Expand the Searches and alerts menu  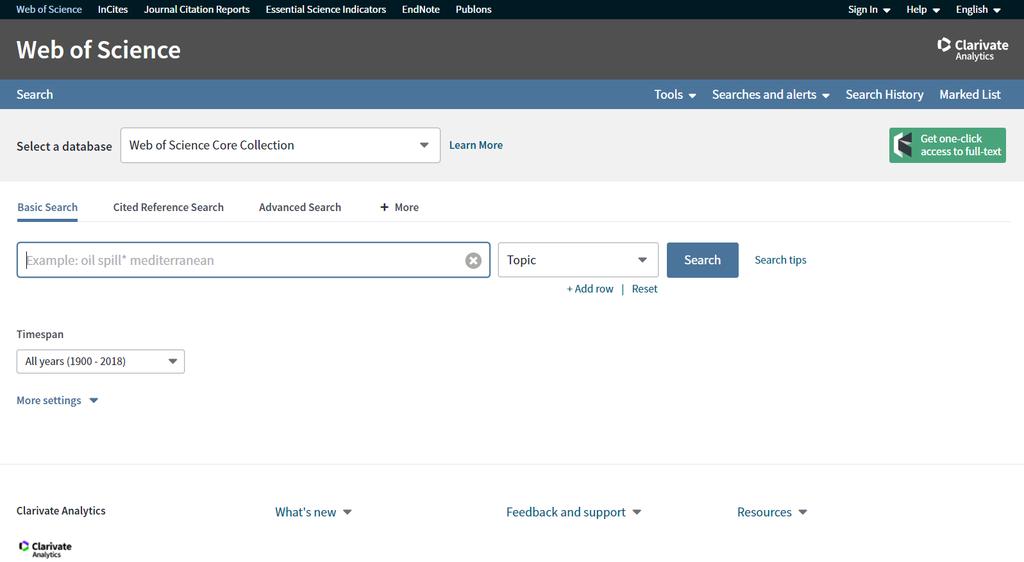771,95
